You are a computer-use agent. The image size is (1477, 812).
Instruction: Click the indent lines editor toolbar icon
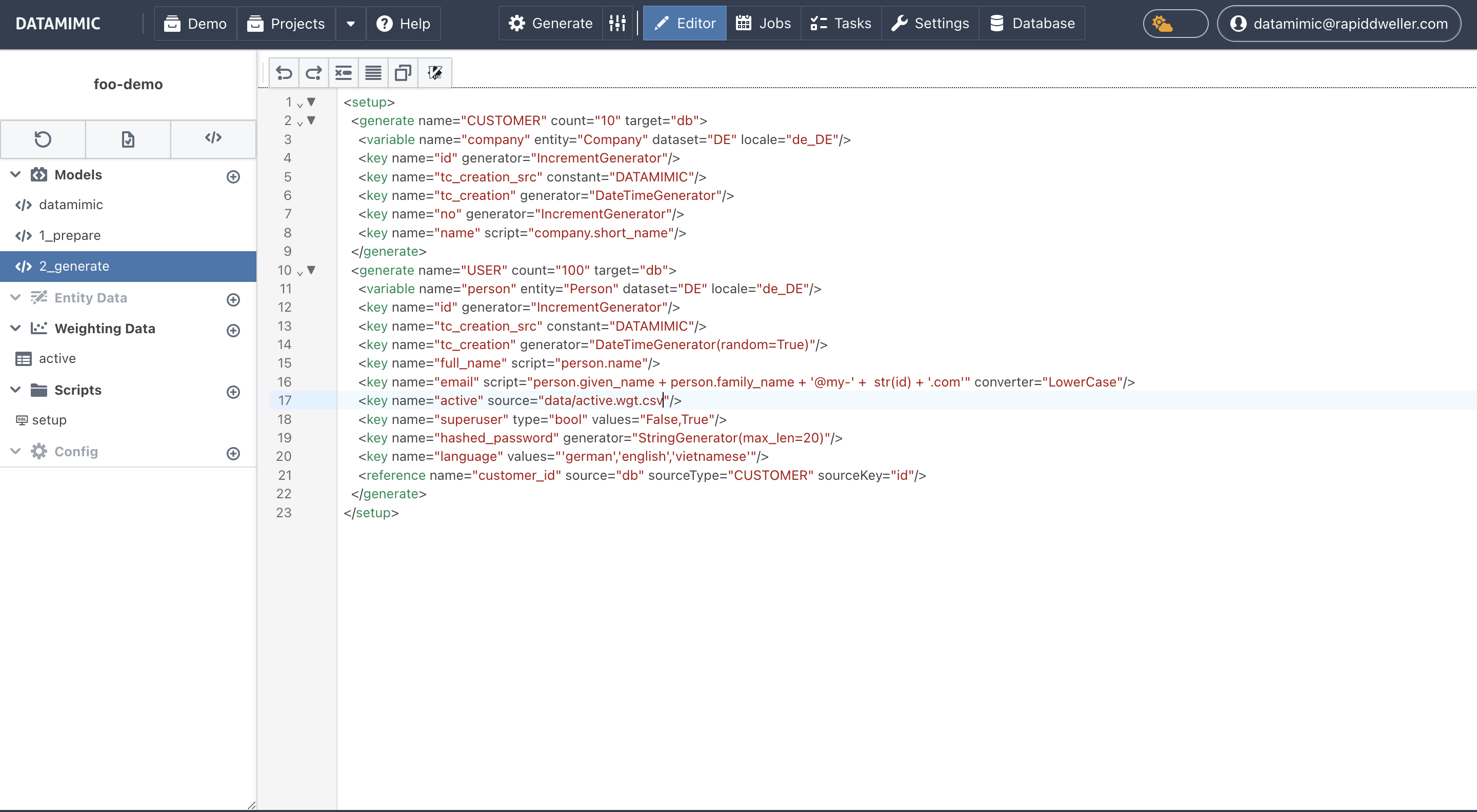click(344, 73)
